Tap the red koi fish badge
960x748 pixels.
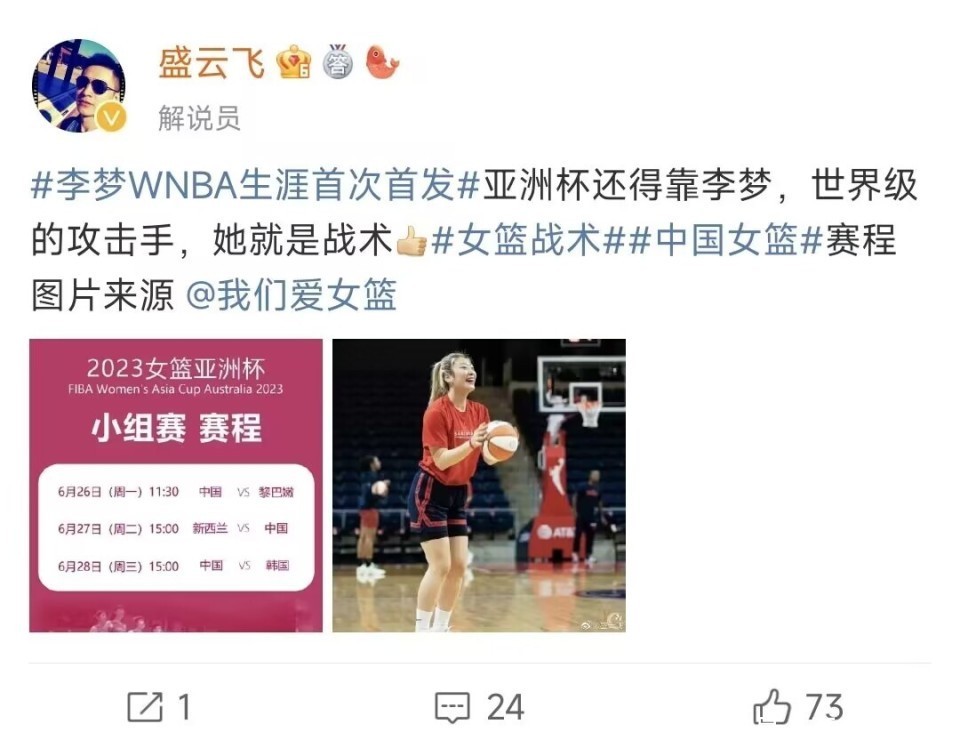[x=382, y=62]
